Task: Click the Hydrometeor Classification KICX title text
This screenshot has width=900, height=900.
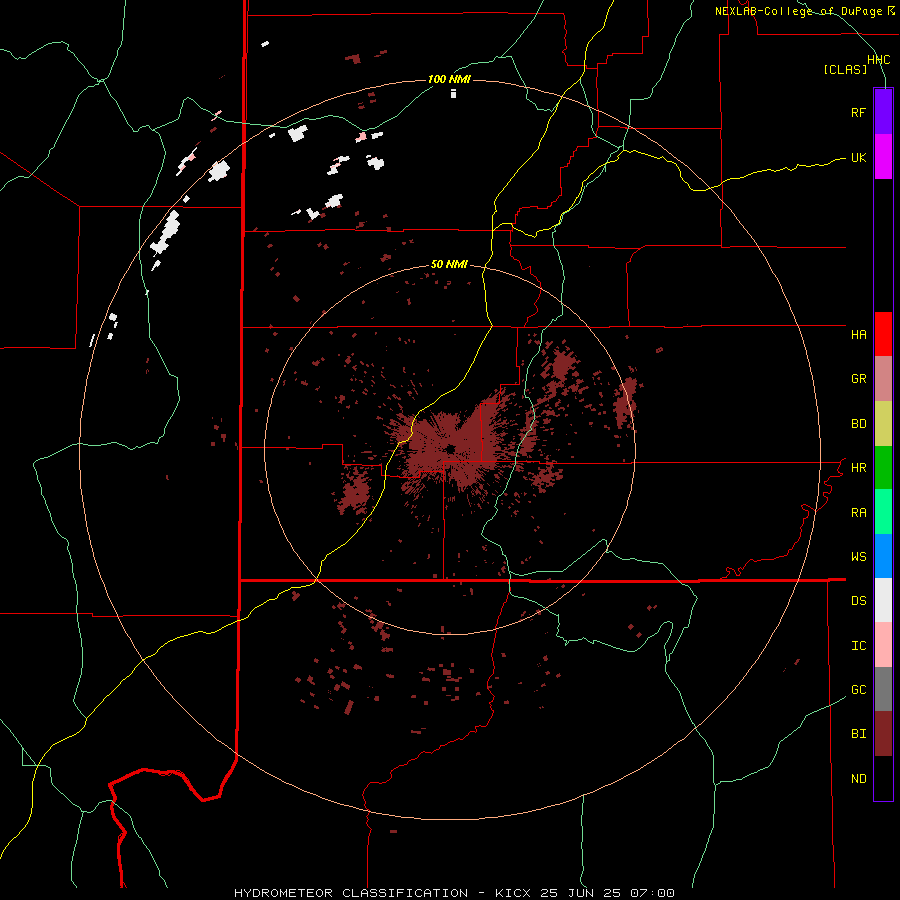Action: [455, 893]
